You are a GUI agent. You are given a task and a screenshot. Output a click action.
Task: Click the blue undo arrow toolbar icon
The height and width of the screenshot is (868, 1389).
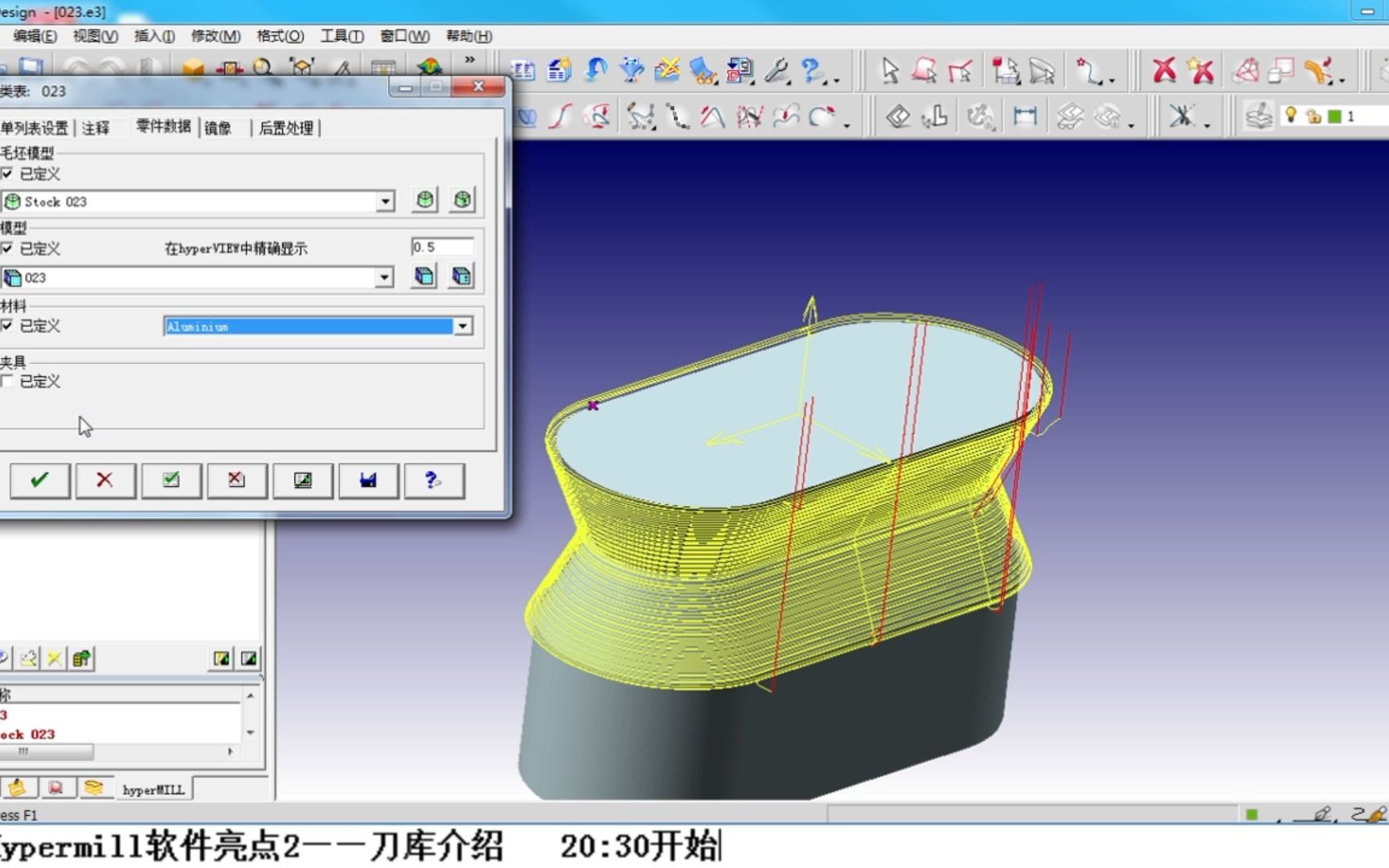pyautogui.click(x=596, y=71)
